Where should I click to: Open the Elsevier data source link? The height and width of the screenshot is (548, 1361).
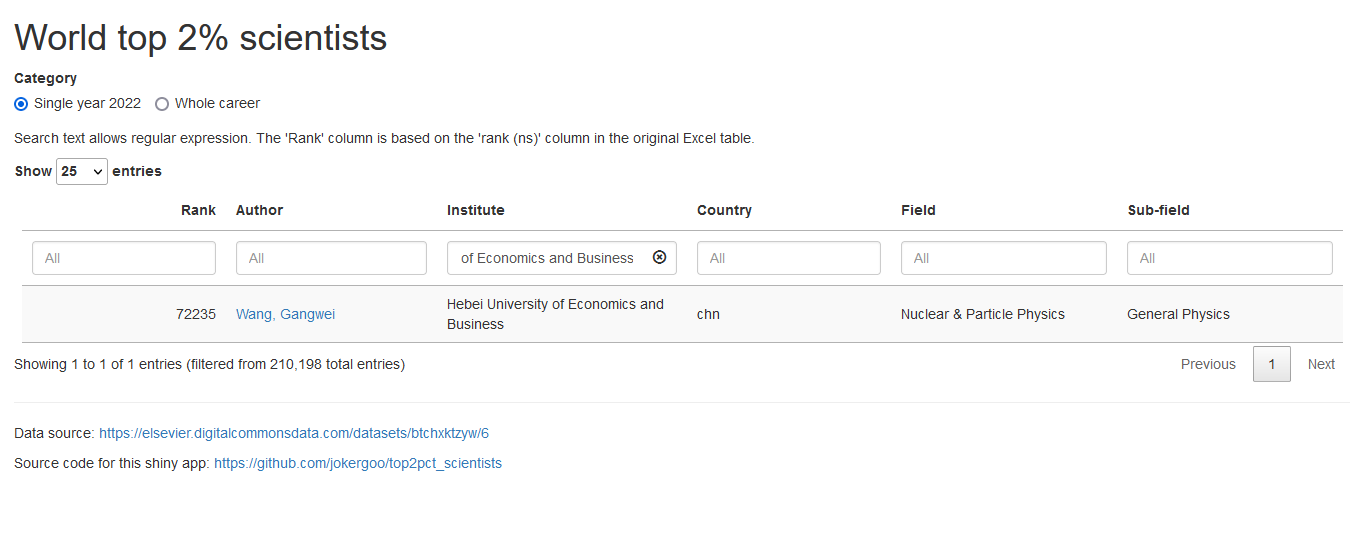coord(293,433)
